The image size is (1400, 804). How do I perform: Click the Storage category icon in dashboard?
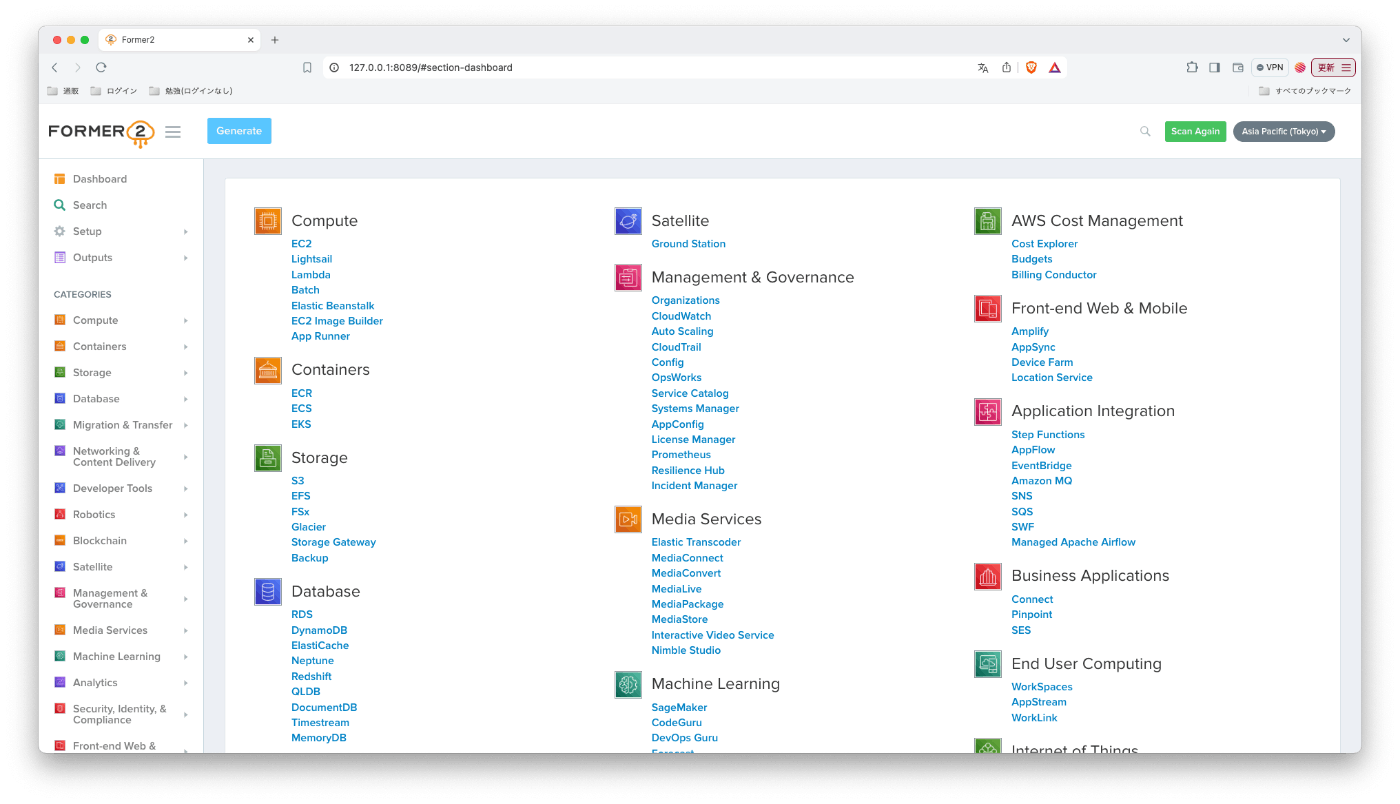(x=267, y=458)
